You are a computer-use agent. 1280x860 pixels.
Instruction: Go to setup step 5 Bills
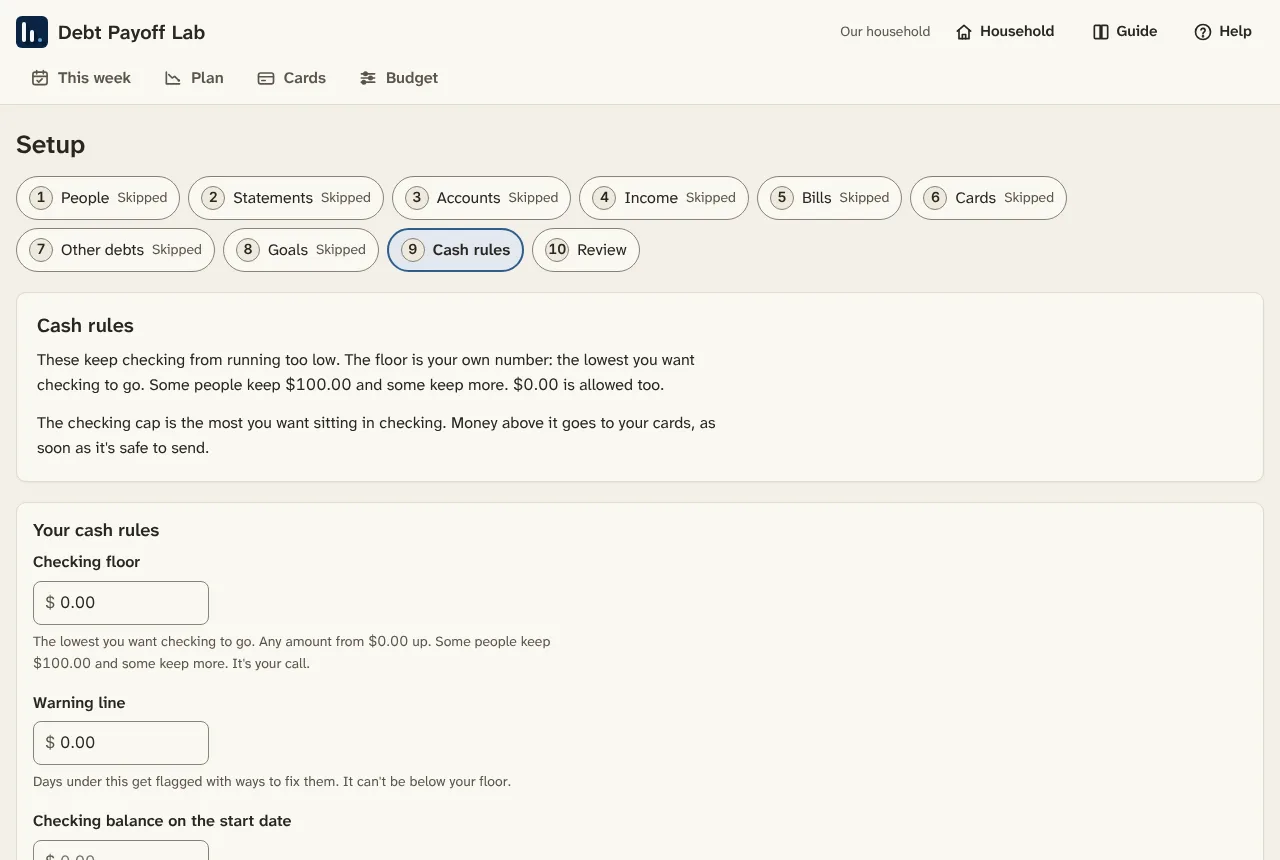pyautogui.click(x=829, y=198)
